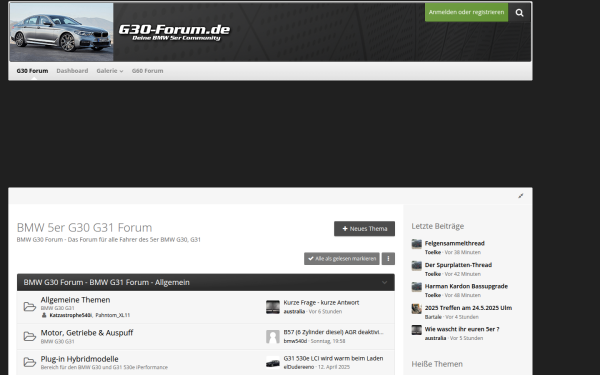The width and height of the screenshot is (600, 375).
Task: Open thread Kurze Frage - kurze Antwort
Action: tap(321, 303)
